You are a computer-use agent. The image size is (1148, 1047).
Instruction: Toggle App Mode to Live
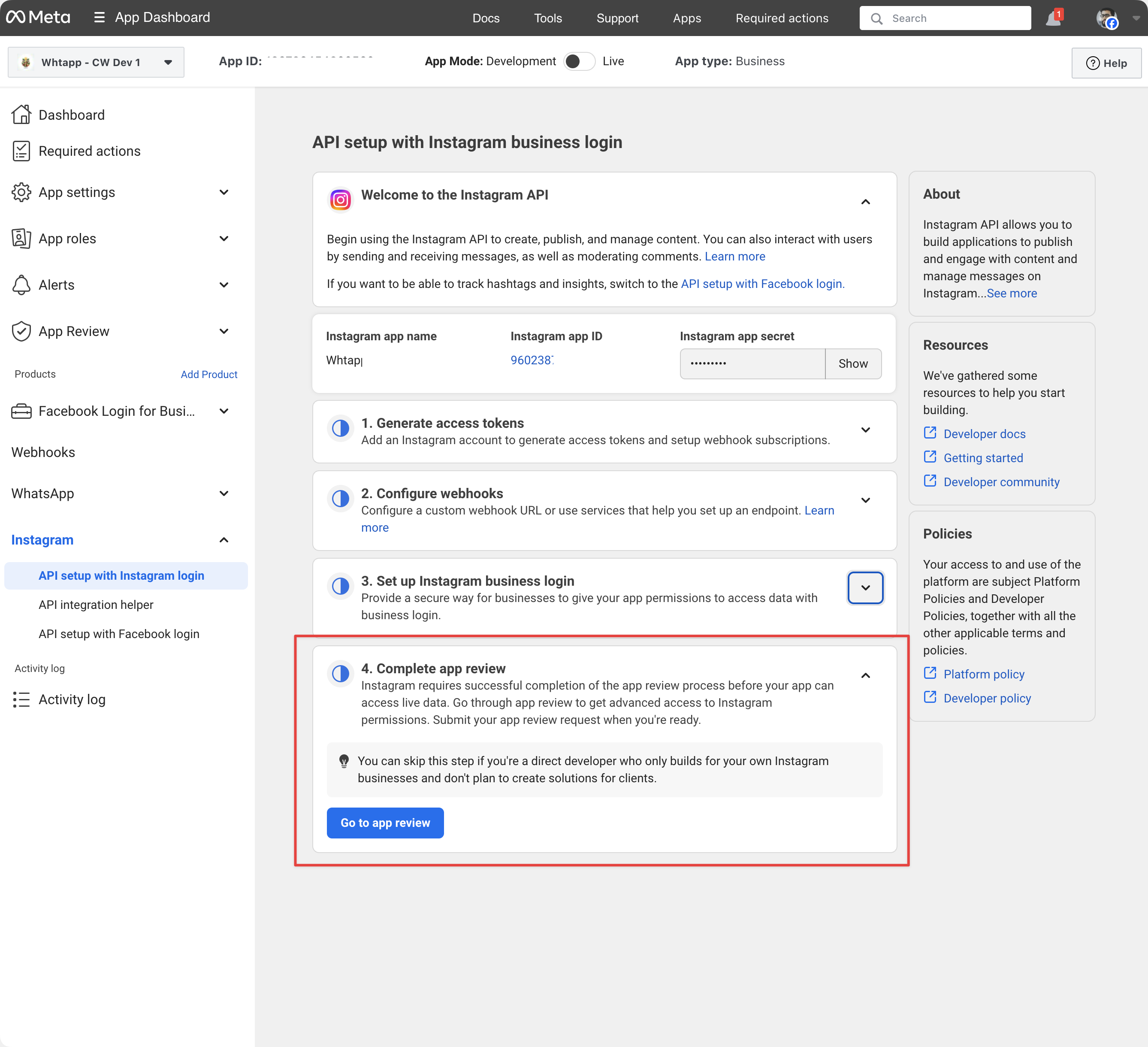579,61
